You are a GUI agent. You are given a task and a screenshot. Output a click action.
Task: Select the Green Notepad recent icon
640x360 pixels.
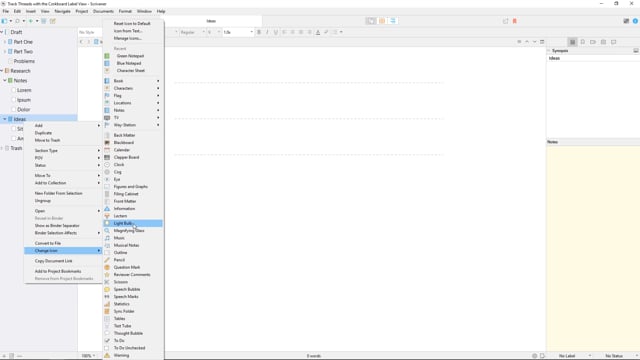(133, 56)
